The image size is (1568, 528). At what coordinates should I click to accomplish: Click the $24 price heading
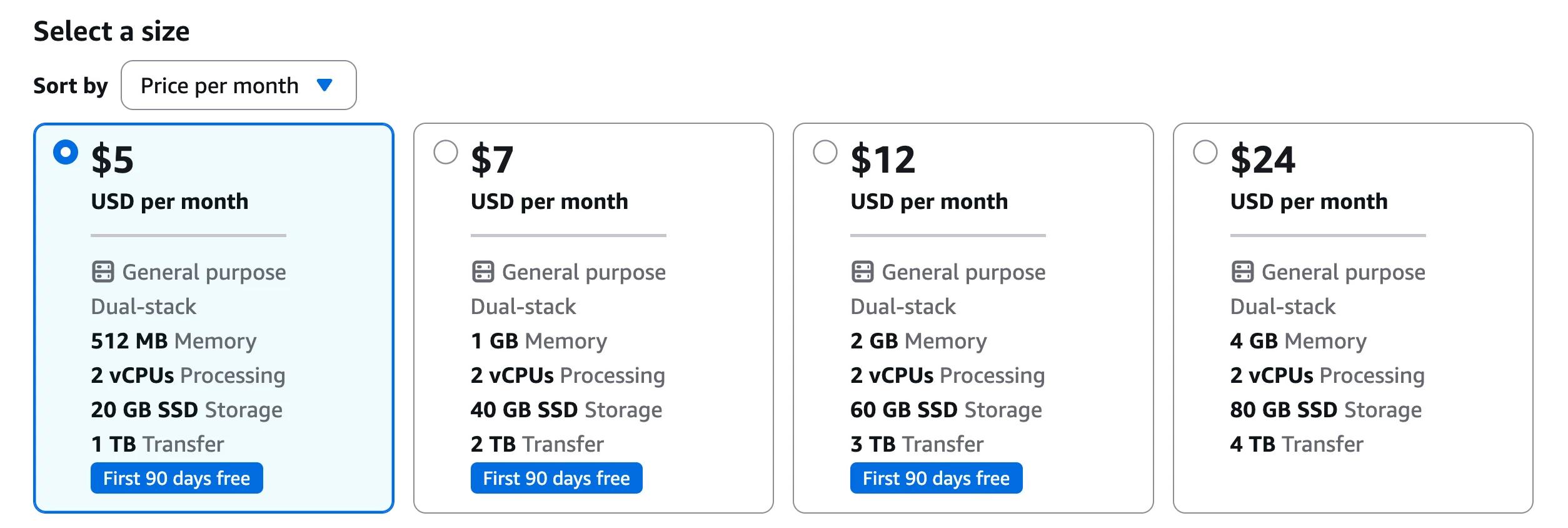click(x=1262, y=160)
